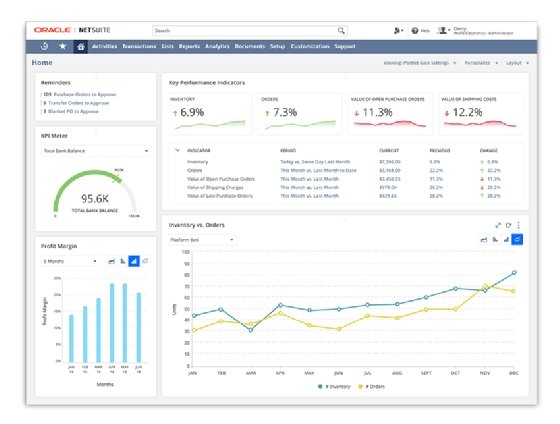
Task: Open the Setup menu
Action: (x=278, y=46)
